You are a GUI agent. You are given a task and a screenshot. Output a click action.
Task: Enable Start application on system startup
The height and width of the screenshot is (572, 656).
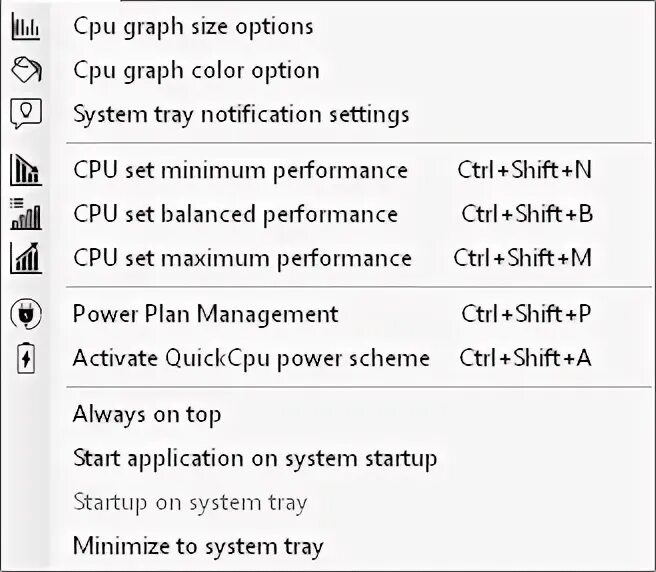point(255,458)
